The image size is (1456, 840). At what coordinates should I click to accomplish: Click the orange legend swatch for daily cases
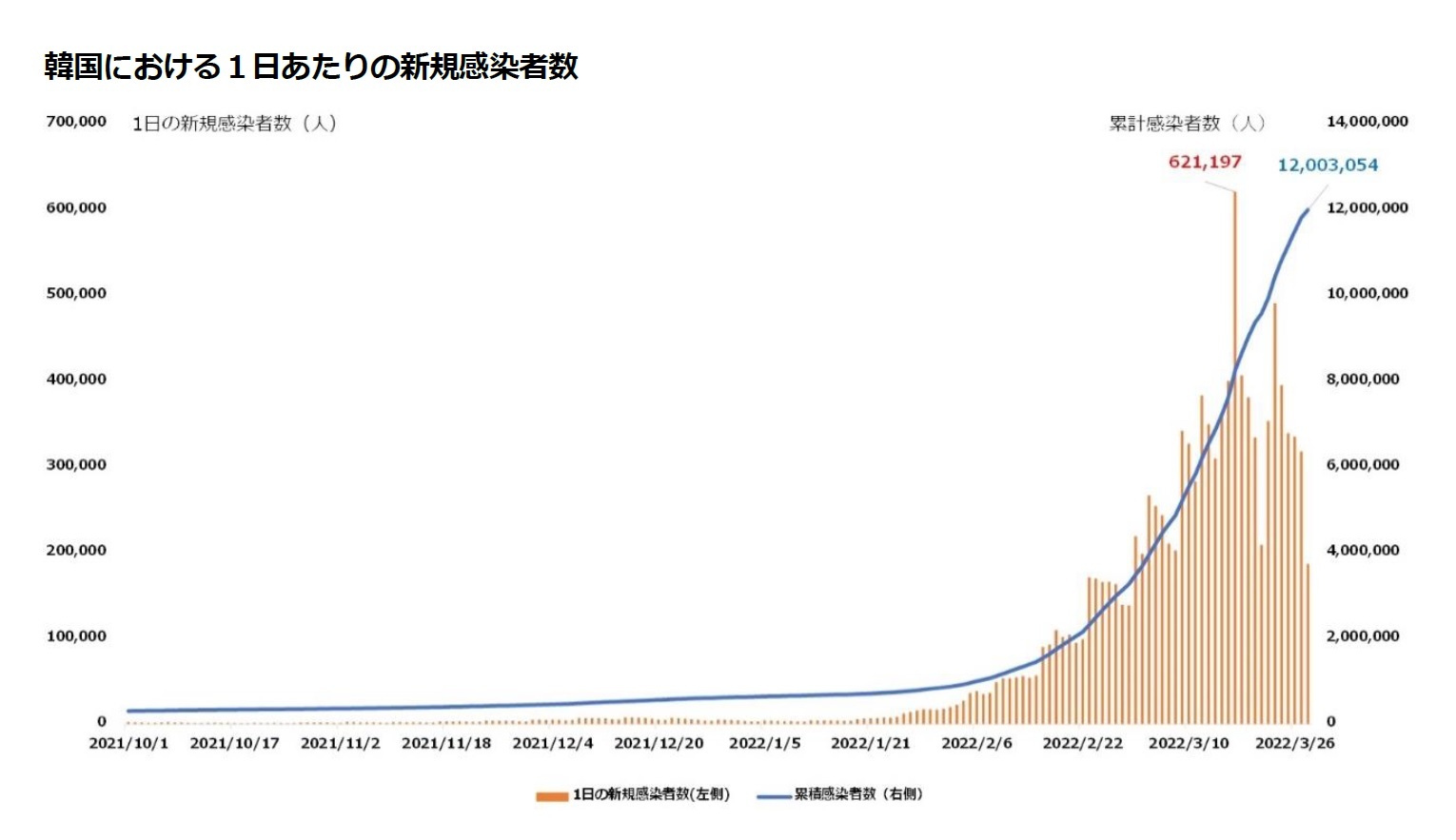pos(551,795)
